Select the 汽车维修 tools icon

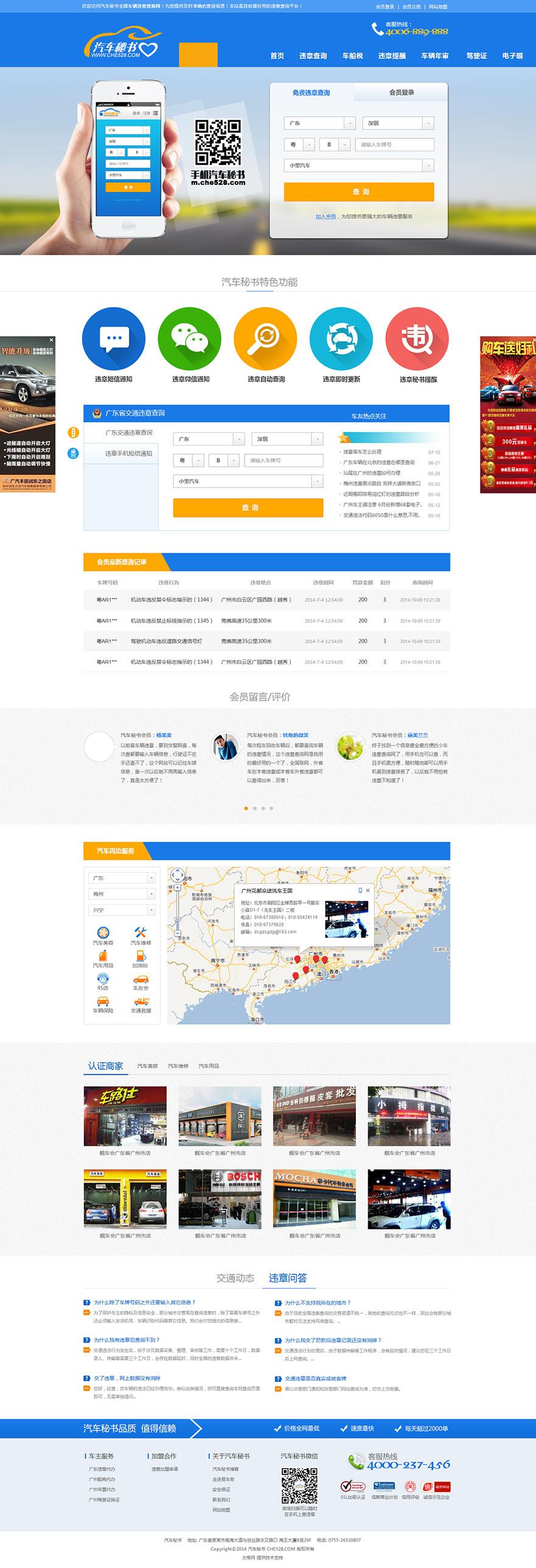coord(141,932)
